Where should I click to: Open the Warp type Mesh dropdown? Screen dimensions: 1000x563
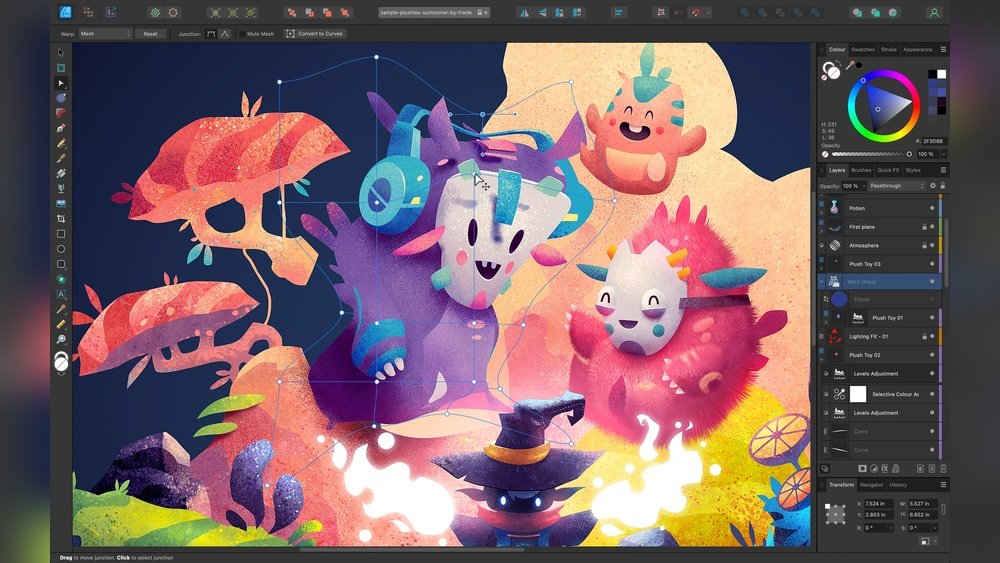click(105, 34)
